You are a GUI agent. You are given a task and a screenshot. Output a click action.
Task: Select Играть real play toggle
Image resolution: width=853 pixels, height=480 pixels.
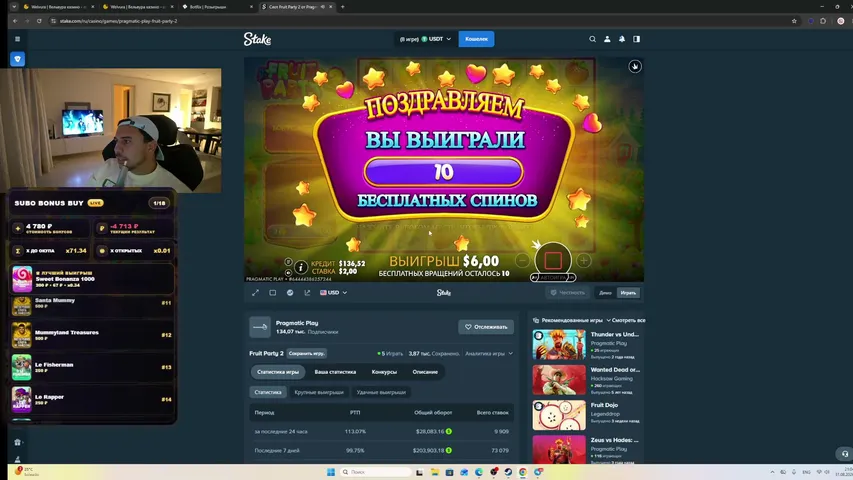pos(628,293)
